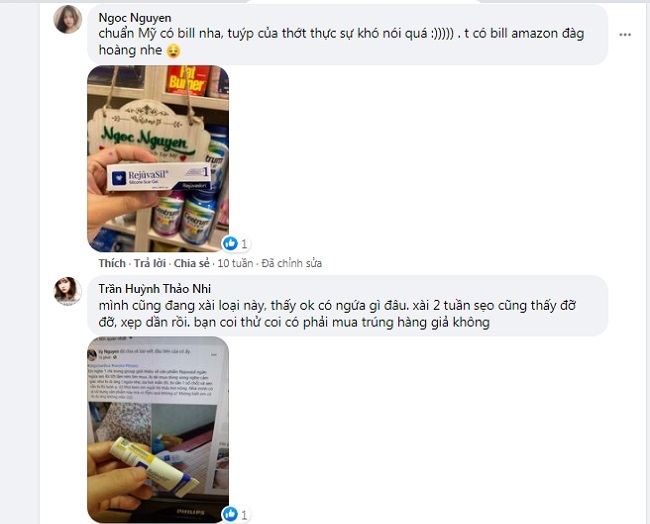
Task: Click Thảo Nhi's comment text bubble
Action: [347, 306]
